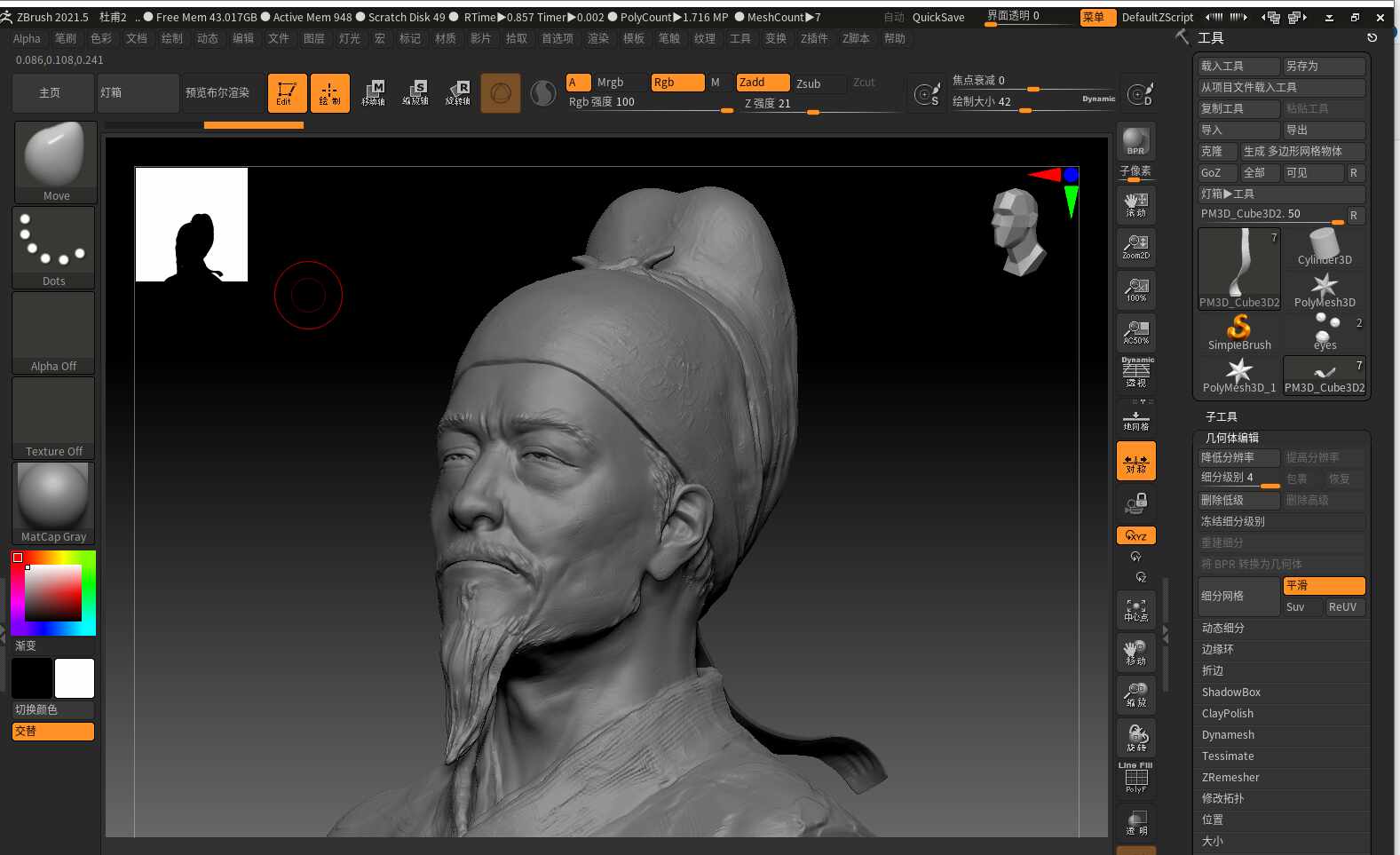
Task: Pick a color in the color picker square
Action: (53, 593)
